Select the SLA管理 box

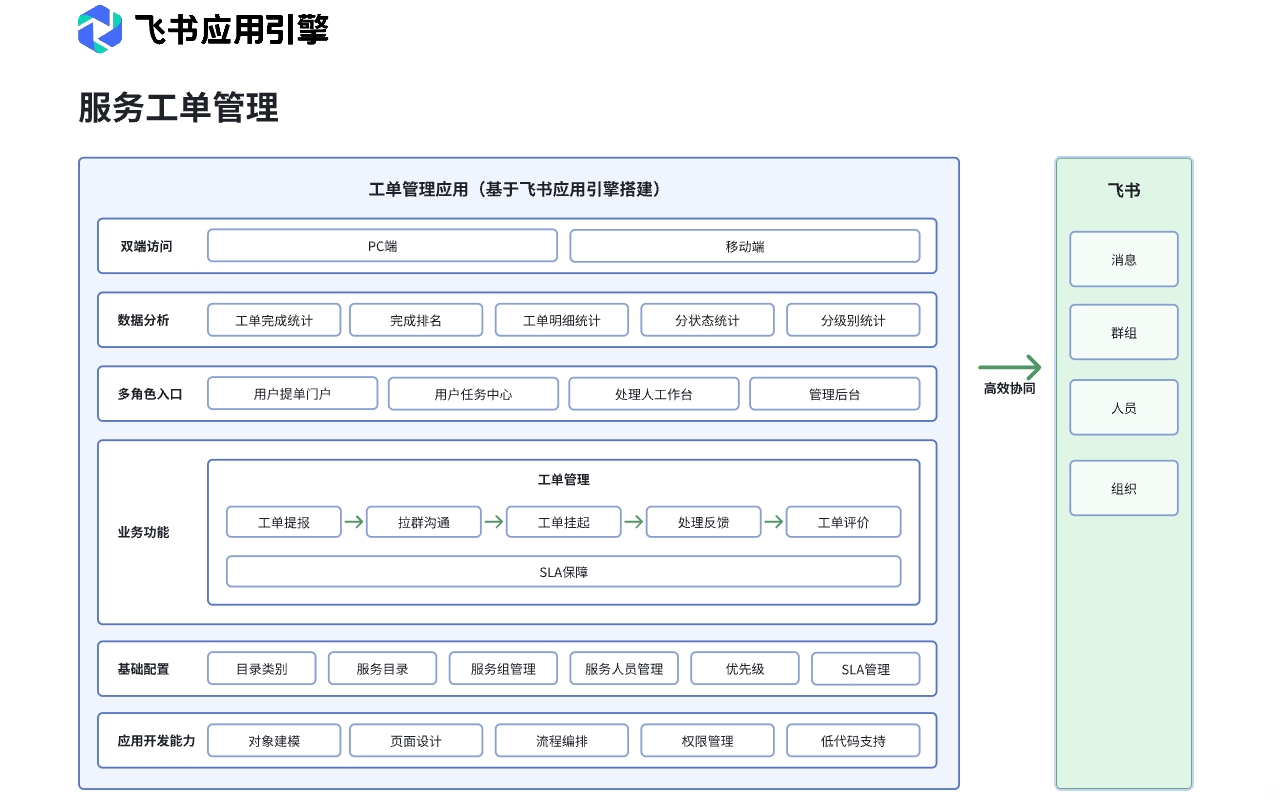pos(866,669)
